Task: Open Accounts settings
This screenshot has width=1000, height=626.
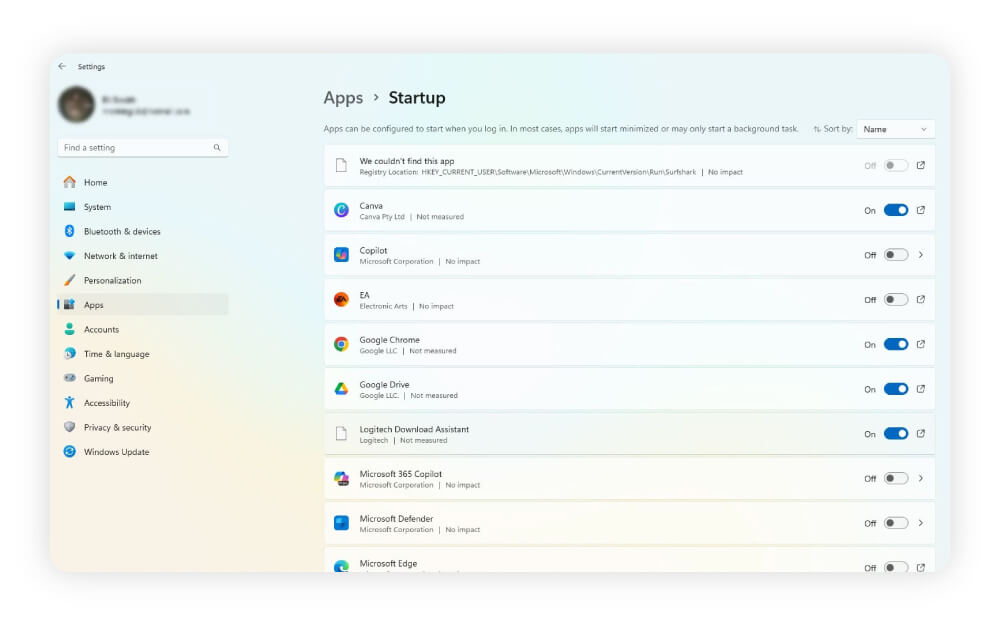Action: tap(143, 330)
